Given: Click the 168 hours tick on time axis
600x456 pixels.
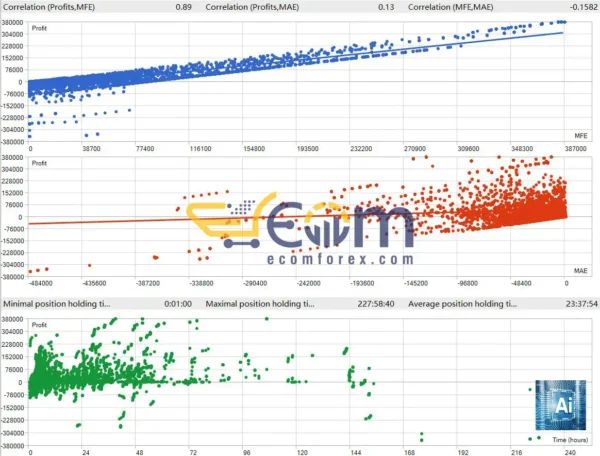Looking at the screenshot, I should coord(409,453).
